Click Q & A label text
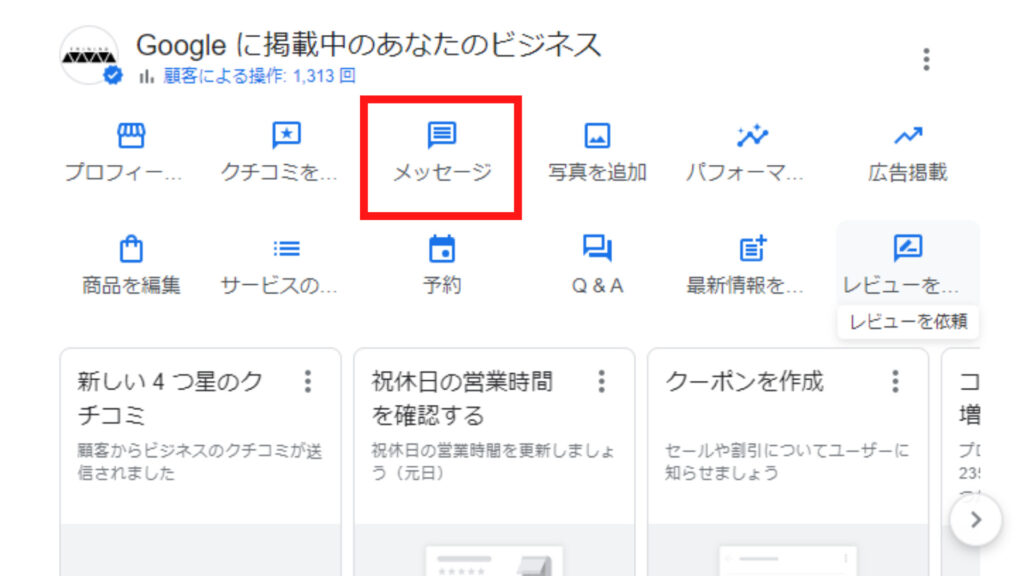Image resolution: width=1024 pixels, height=576 pixels. tap(597, 286)
